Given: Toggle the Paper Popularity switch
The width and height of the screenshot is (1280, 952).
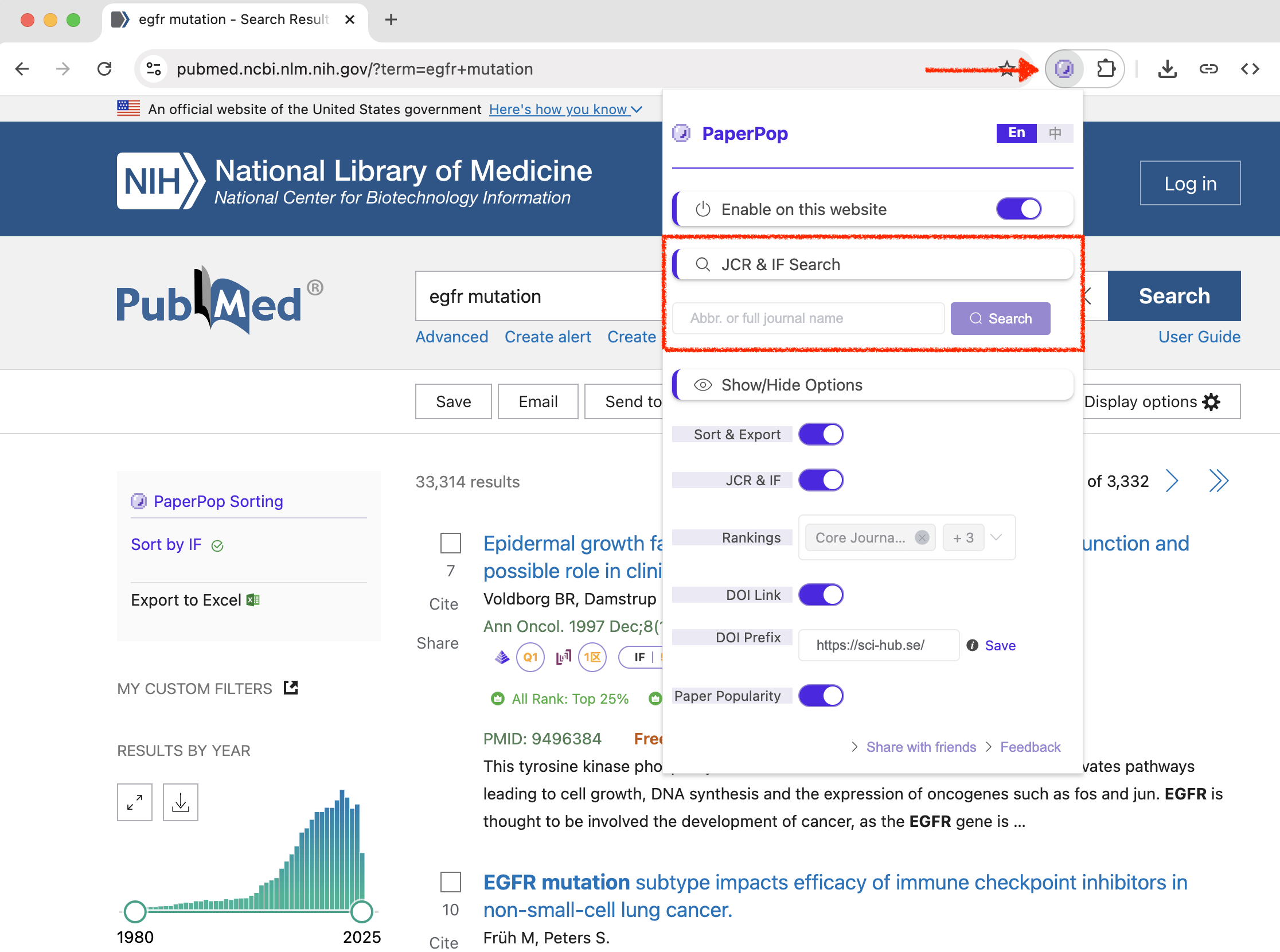Looking at the screenshot, I should 821,696.
